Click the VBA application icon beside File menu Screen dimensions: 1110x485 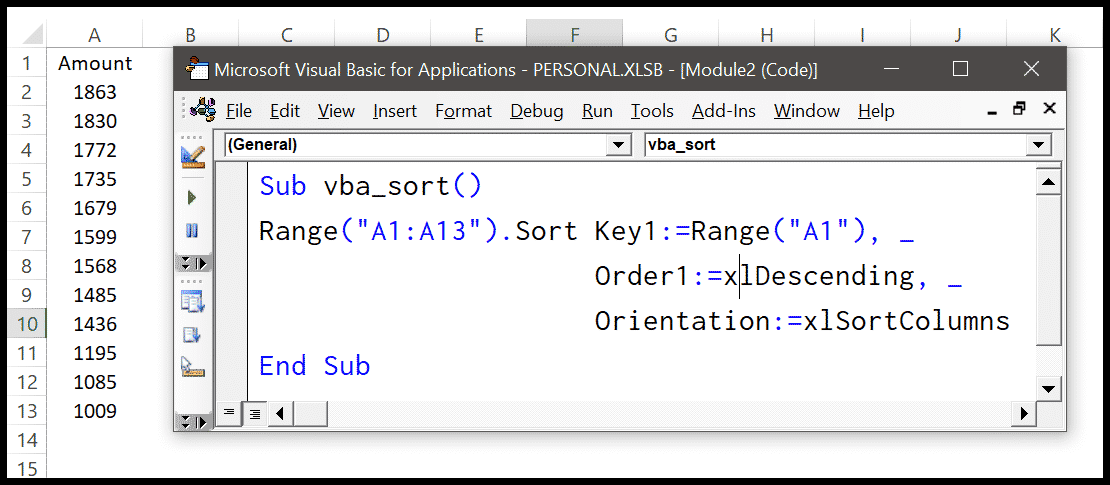(203, 110)
